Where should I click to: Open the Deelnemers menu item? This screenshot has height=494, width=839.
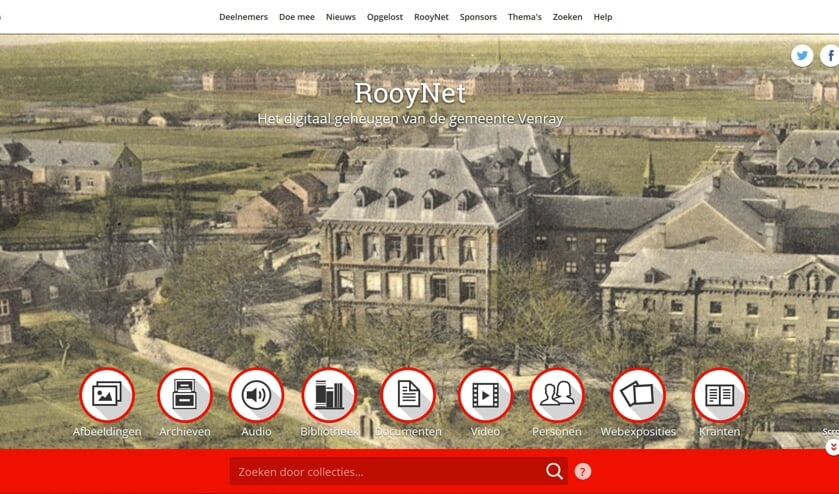[x=243, y=17]
